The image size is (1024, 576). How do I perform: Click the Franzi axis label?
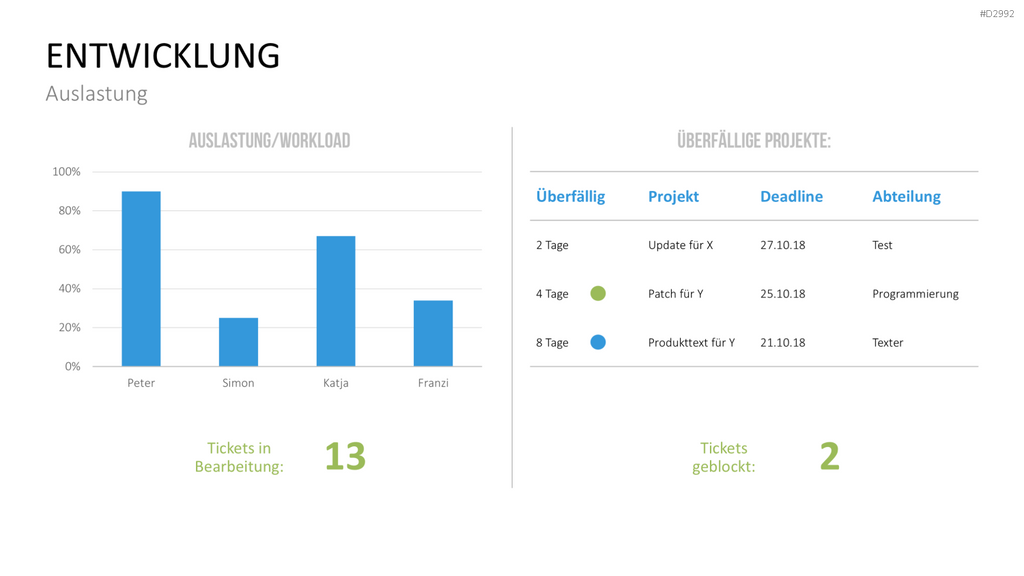[433, 383]
